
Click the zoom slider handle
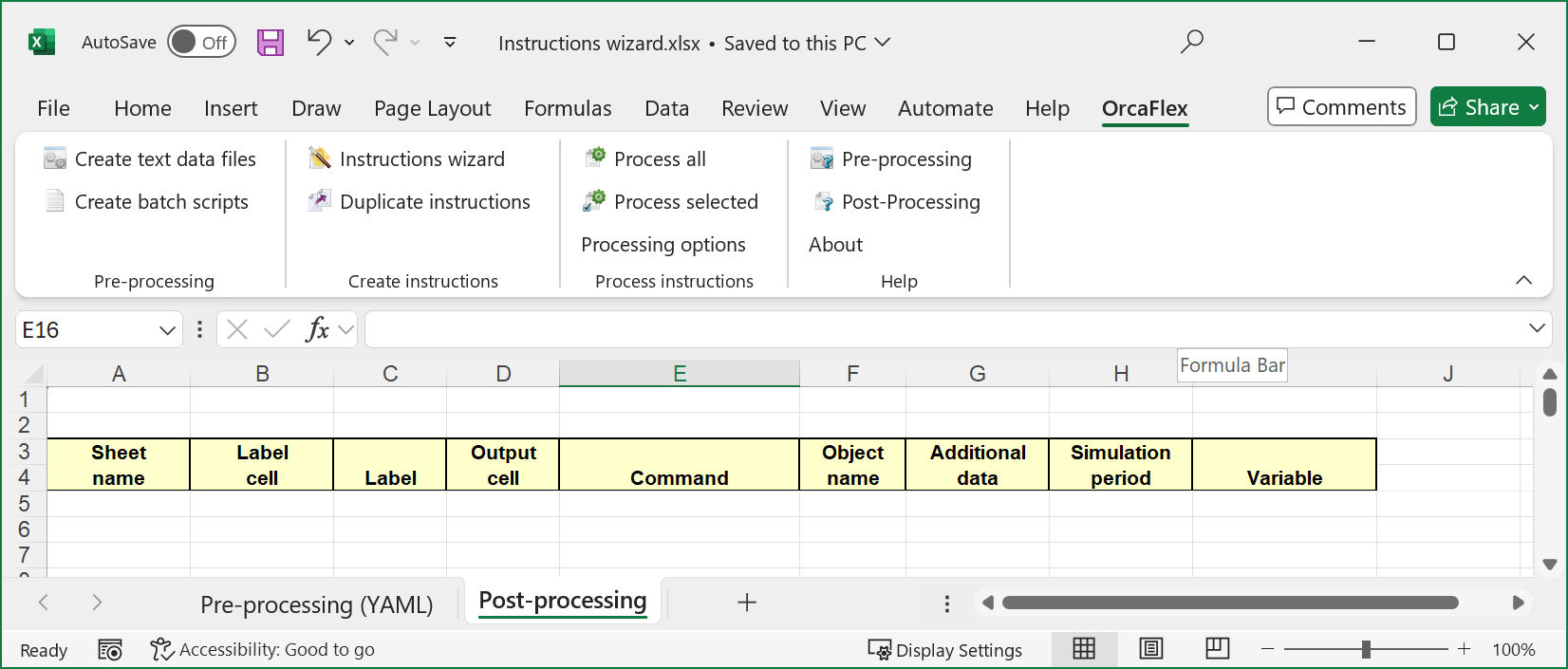pyautogui.click(x=1366, y=649)
